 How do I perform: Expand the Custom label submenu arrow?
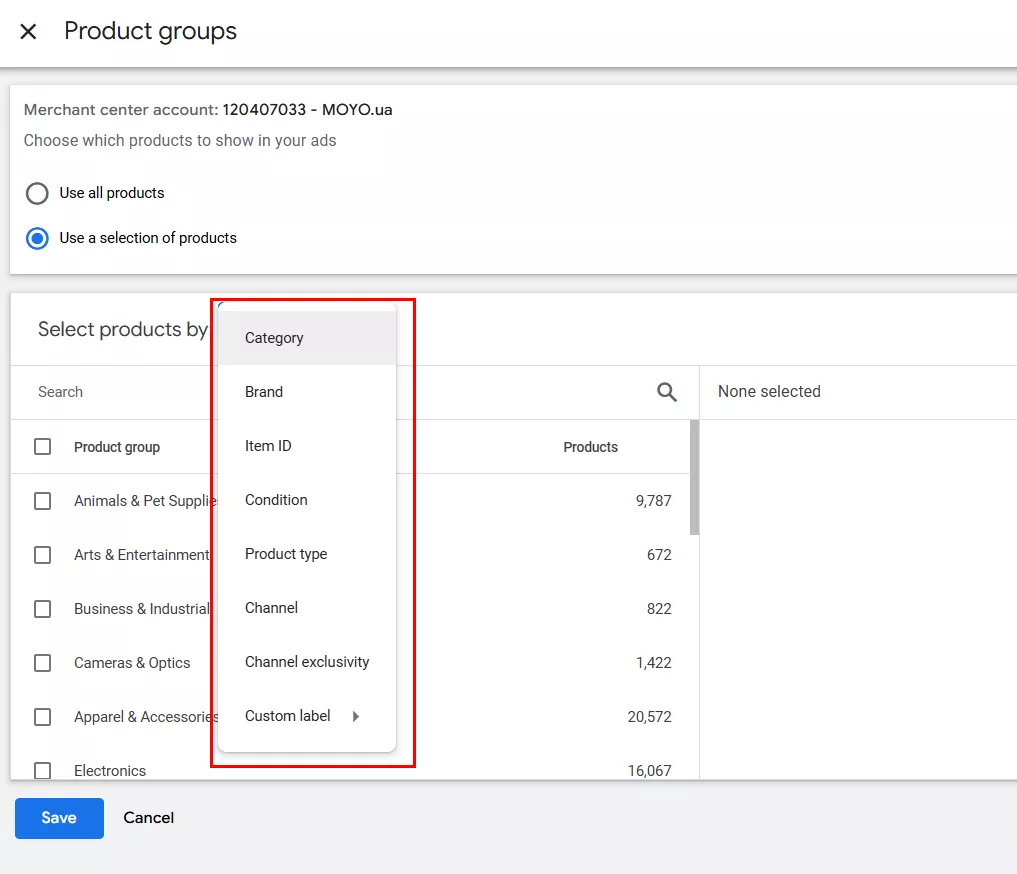pyautogui.click(x=356, y=716)
